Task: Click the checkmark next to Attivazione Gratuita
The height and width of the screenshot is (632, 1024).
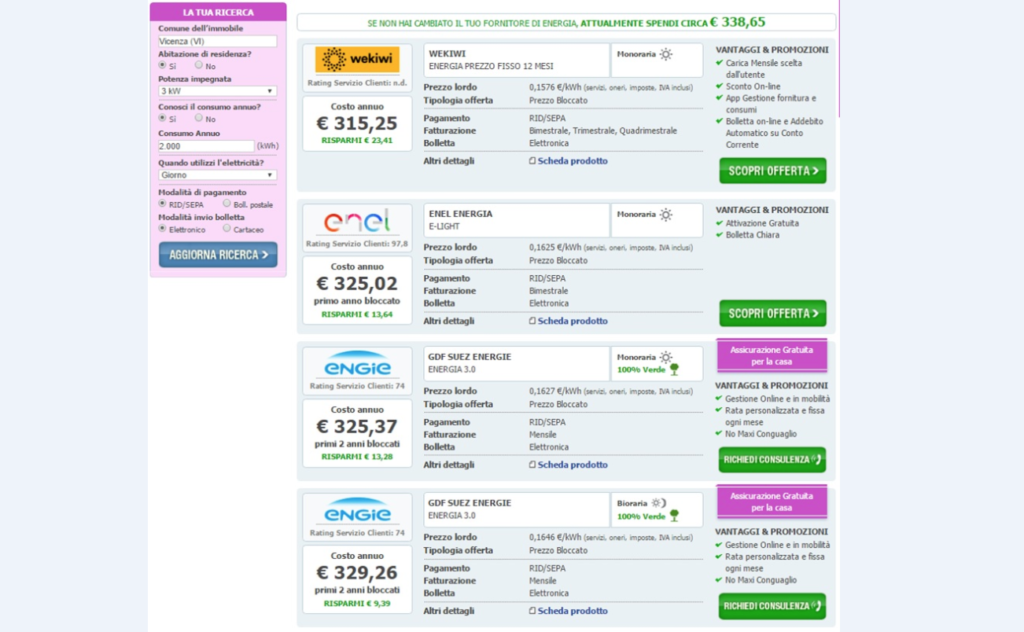Action: tap(719, 223)
